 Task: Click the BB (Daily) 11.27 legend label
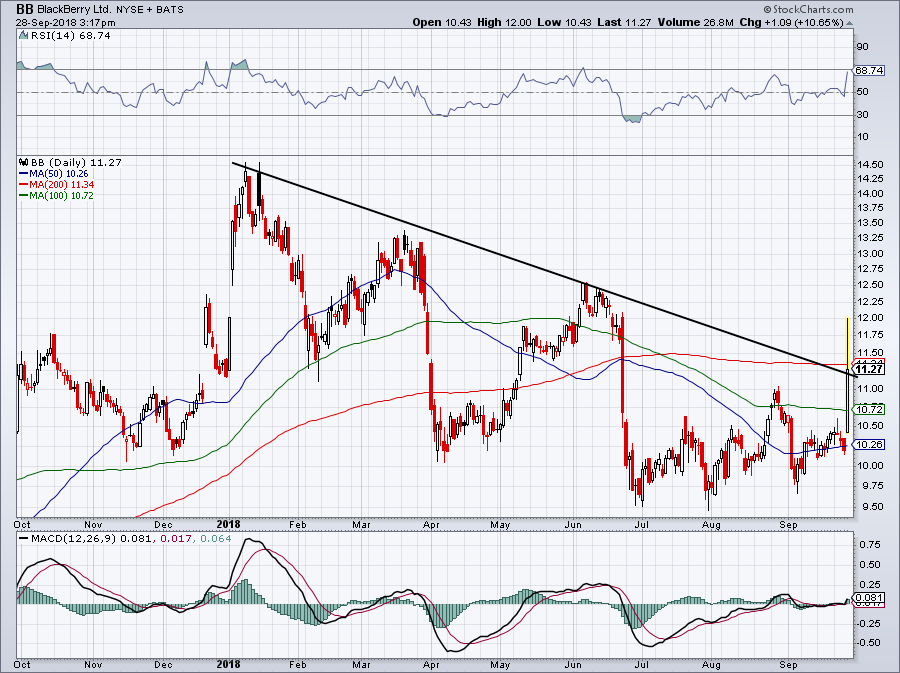76,162
